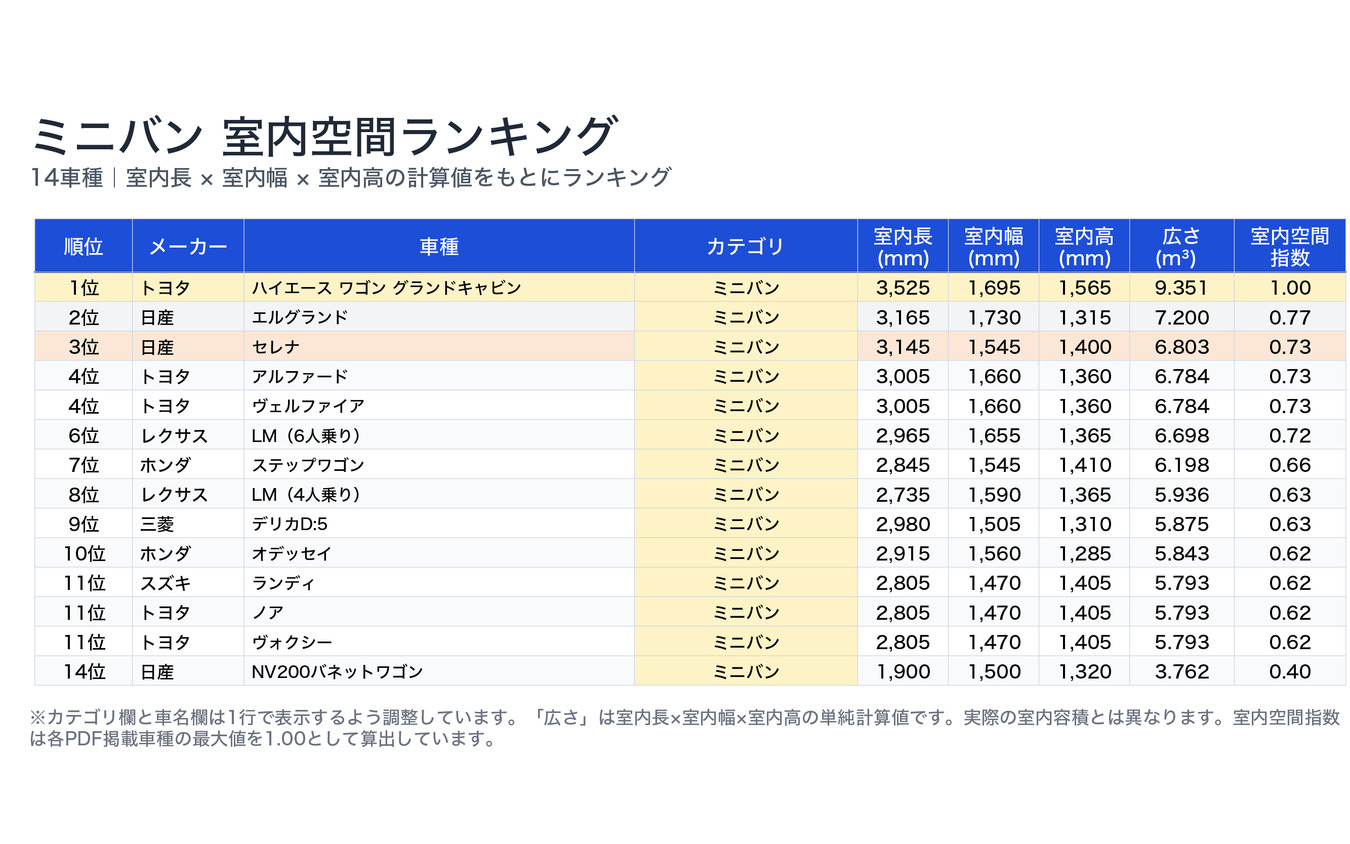Select the デリカD:5 model cell
1350x844 pixels.
click(439, 524)
